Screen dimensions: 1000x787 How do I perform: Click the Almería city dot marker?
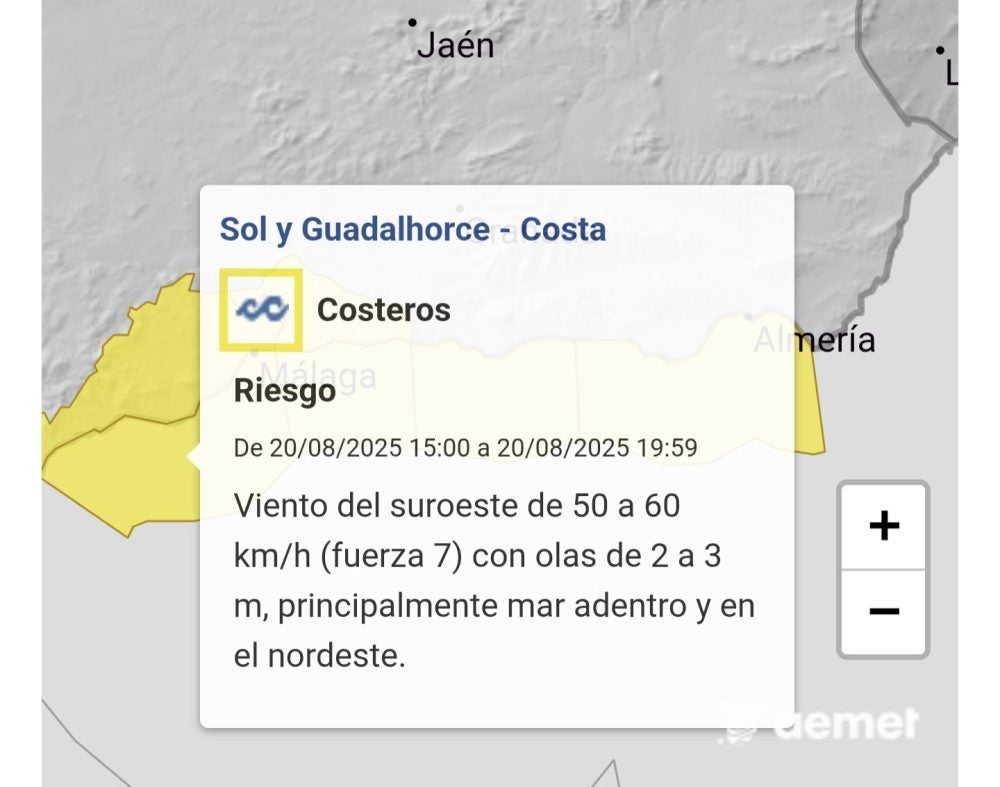[x=749, y=317]
